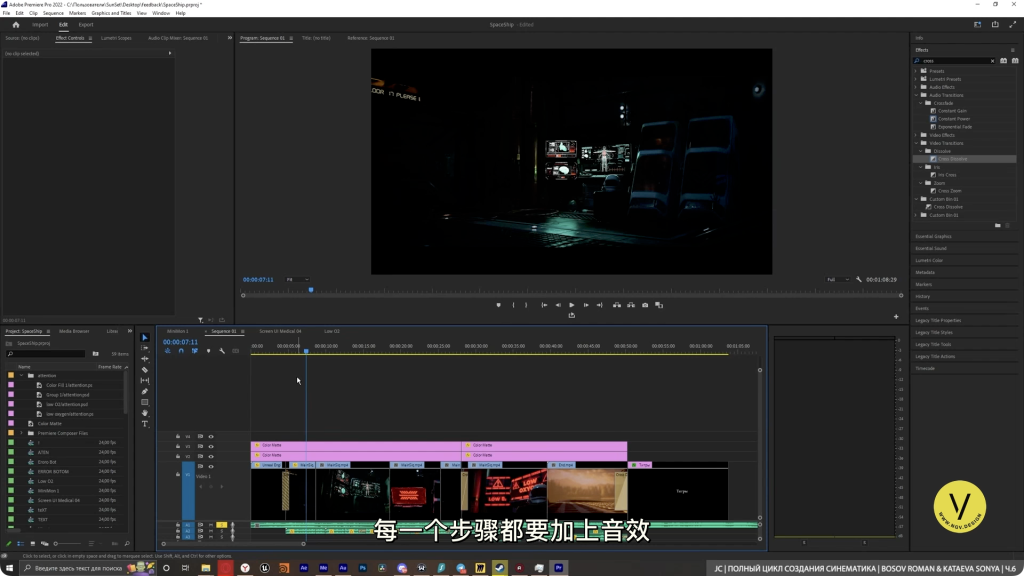The image size is (1024, 576).
Task: Open the Fit zoom level dropdown
Action: click(x=297, y=280)
